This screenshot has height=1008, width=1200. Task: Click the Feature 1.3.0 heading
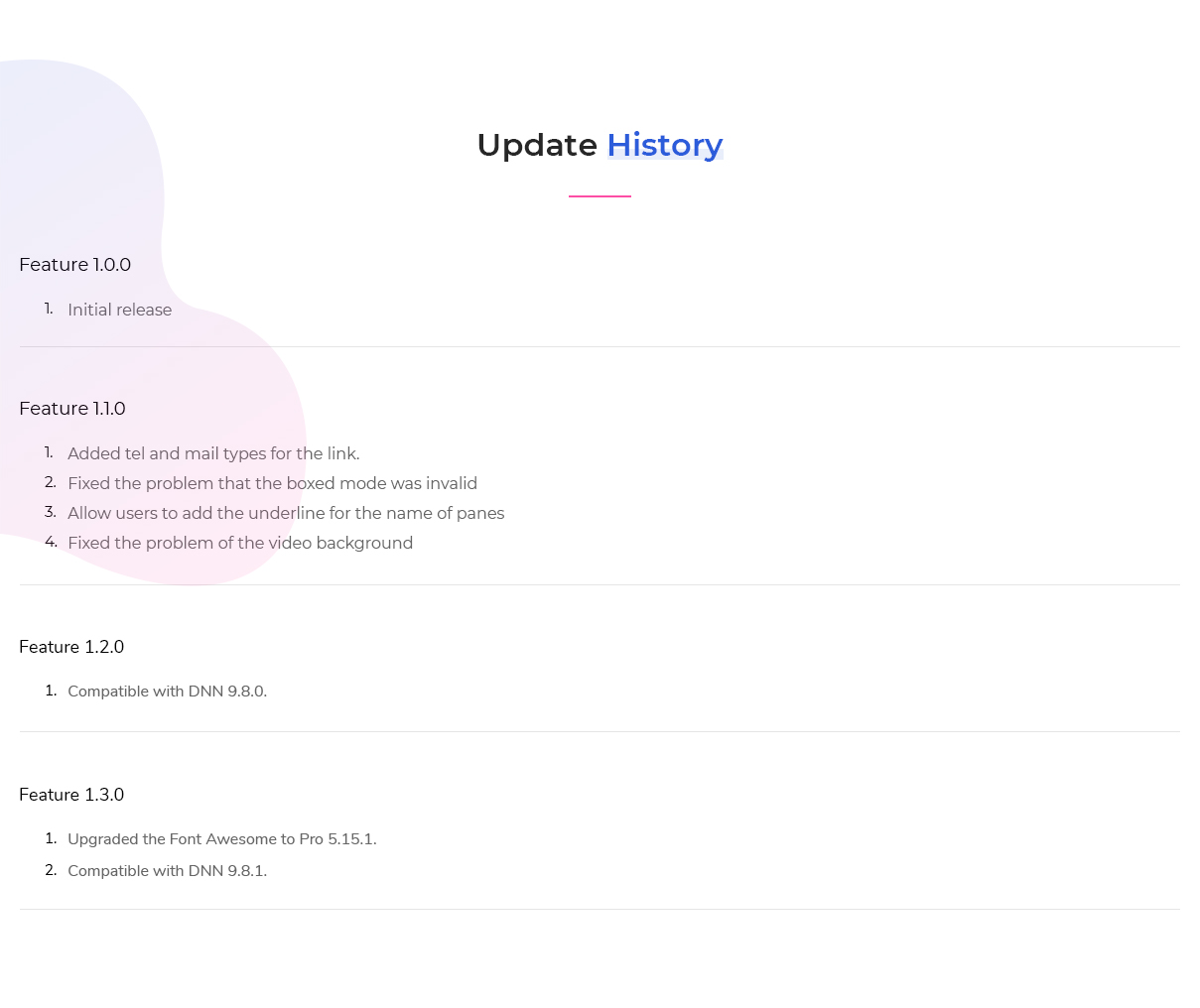coord(71,795)
